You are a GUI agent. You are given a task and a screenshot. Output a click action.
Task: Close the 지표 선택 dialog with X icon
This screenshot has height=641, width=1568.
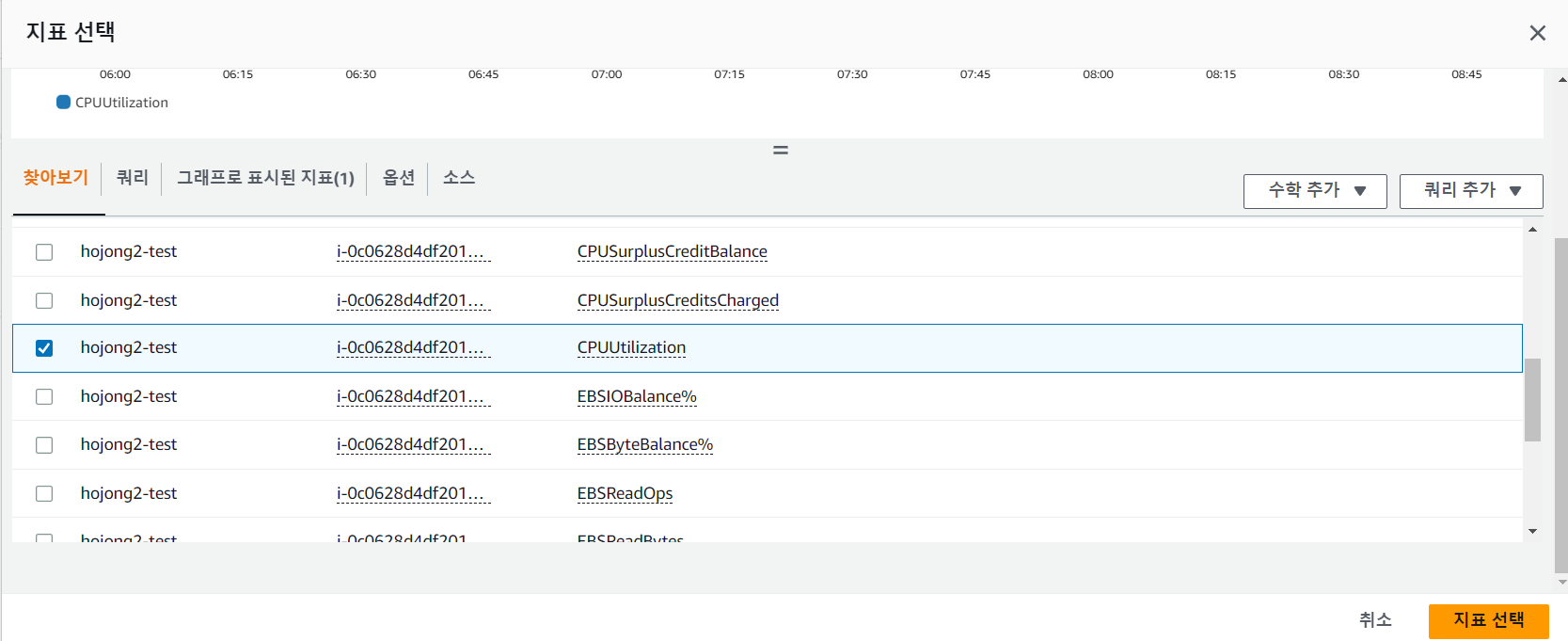(1538, 33)
